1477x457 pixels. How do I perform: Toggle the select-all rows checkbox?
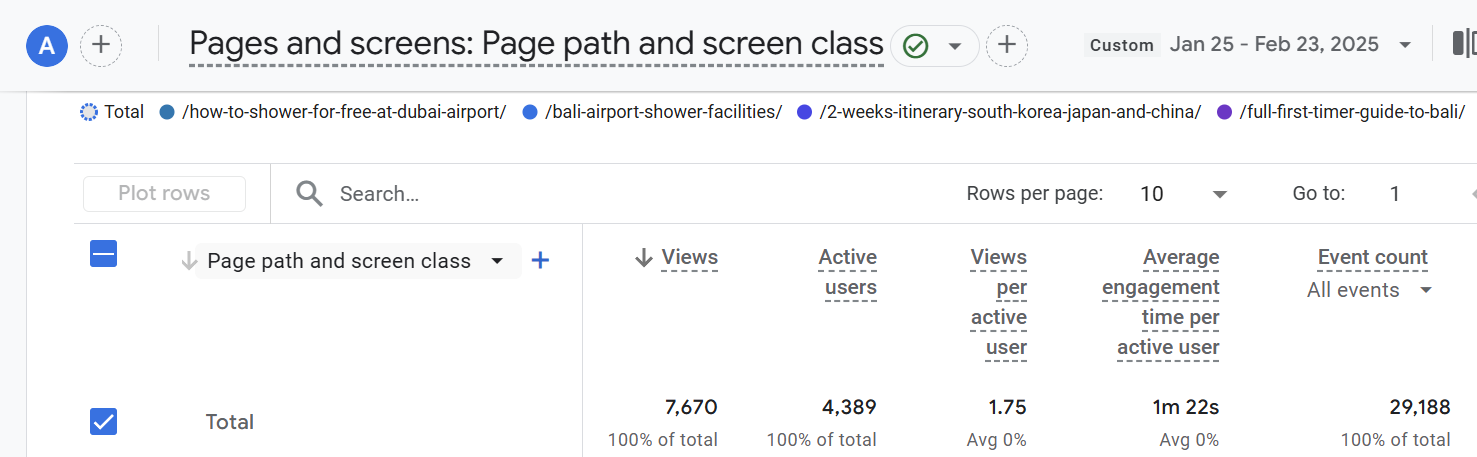(104, 254)
